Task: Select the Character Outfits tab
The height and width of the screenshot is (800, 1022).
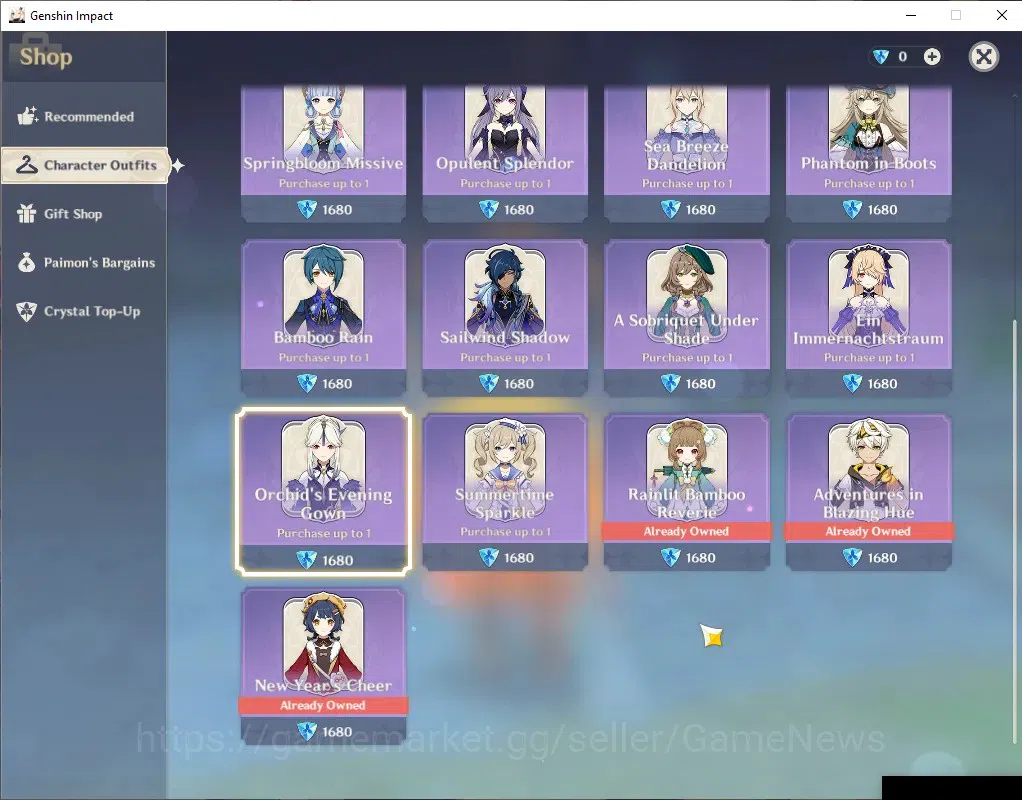Action: point(85,165)
